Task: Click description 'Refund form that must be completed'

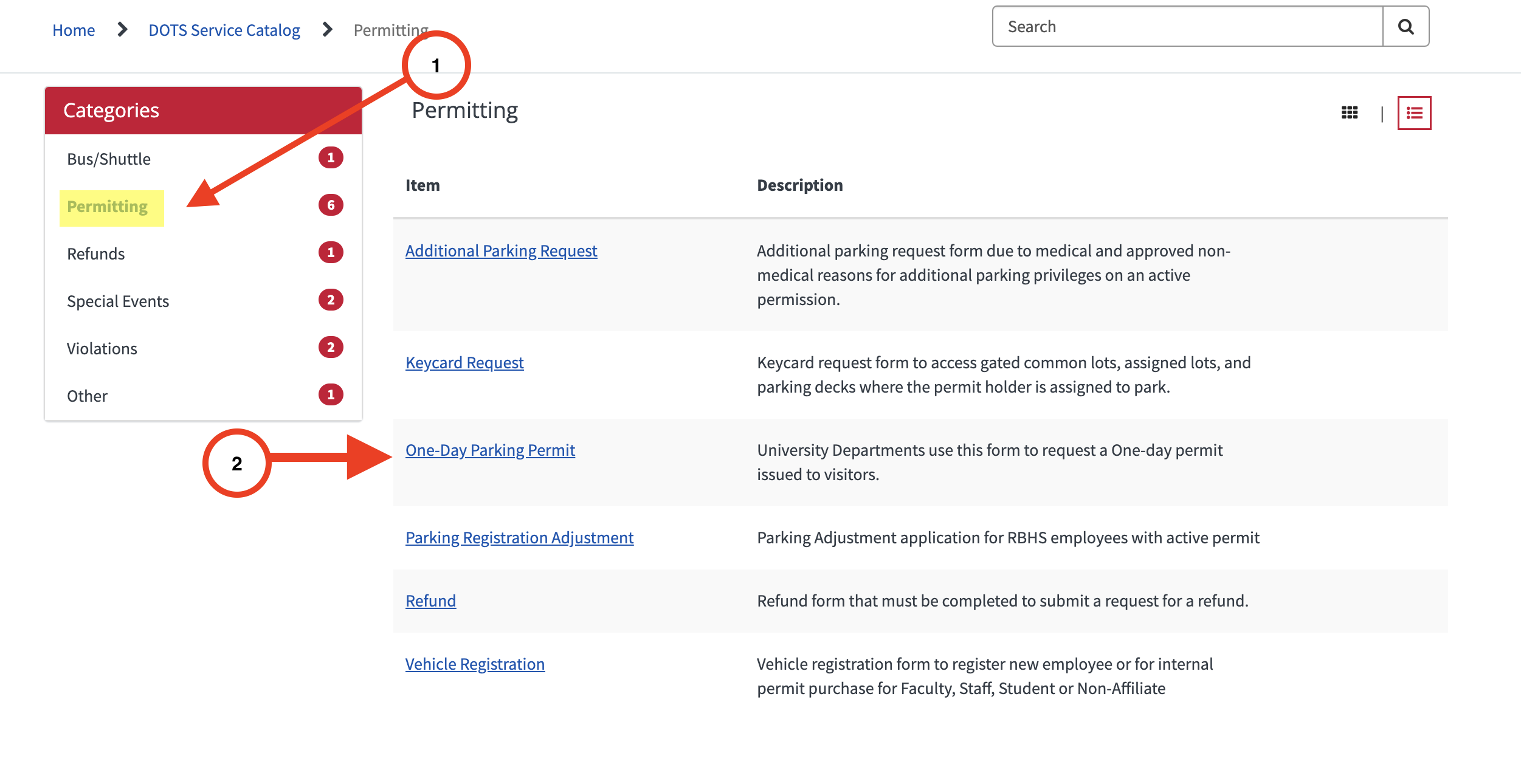Action: [x=1002, y=601]
